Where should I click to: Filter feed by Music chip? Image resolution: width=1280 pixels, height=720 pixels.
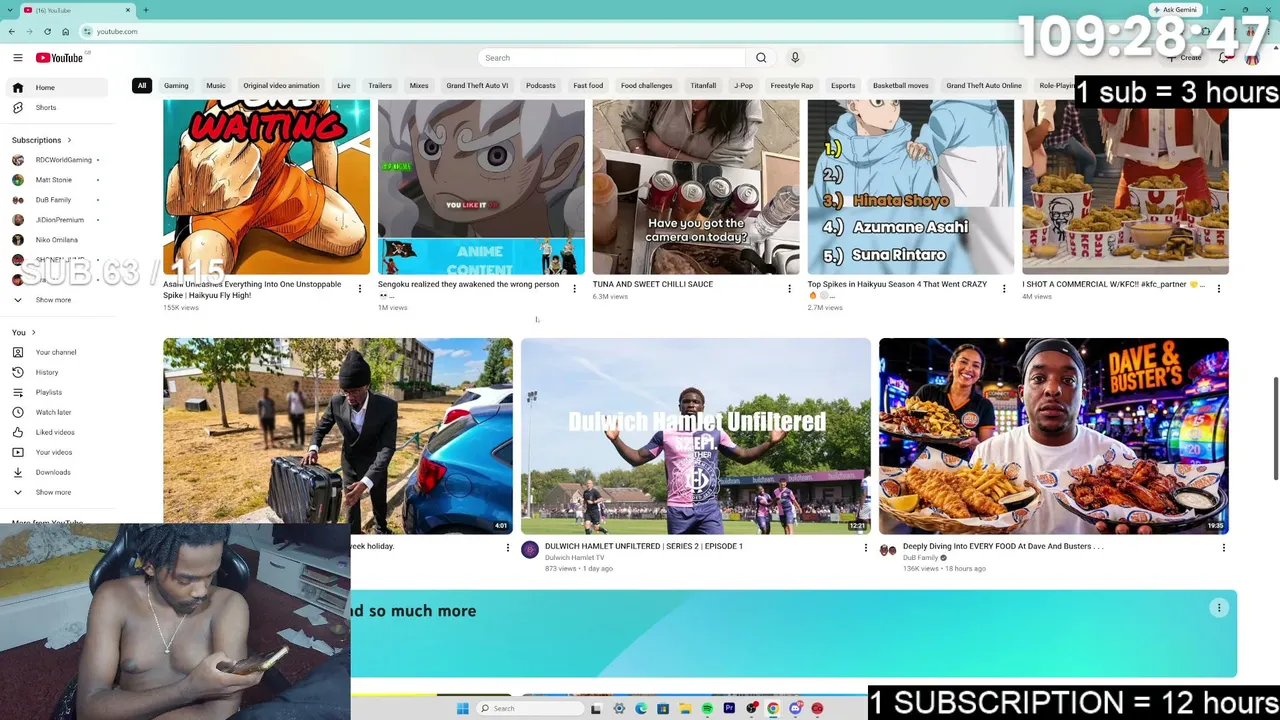pos(216,86)
